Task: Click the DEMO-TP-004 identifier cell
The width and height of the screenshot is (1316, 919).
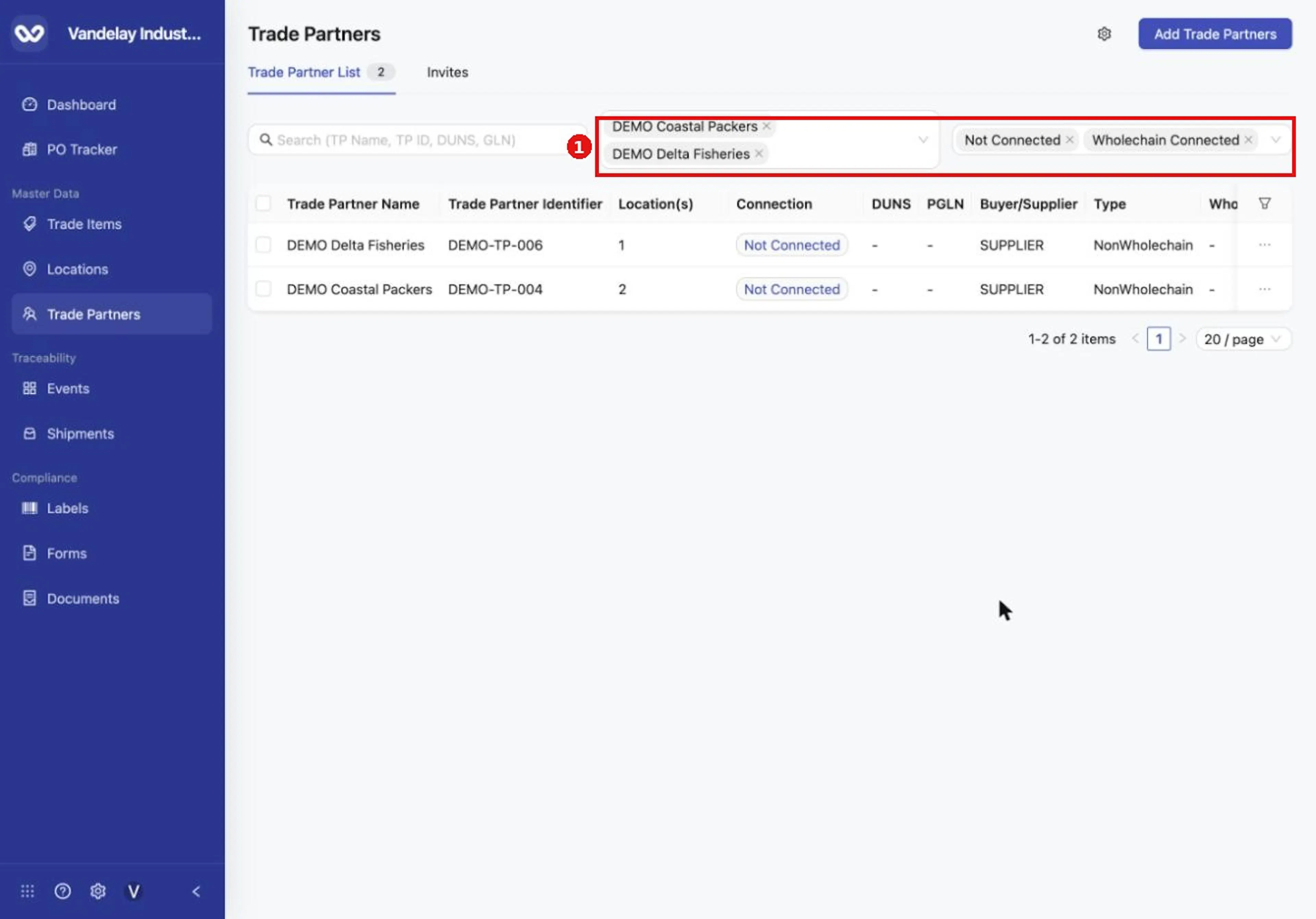Action: pos(495,289)
